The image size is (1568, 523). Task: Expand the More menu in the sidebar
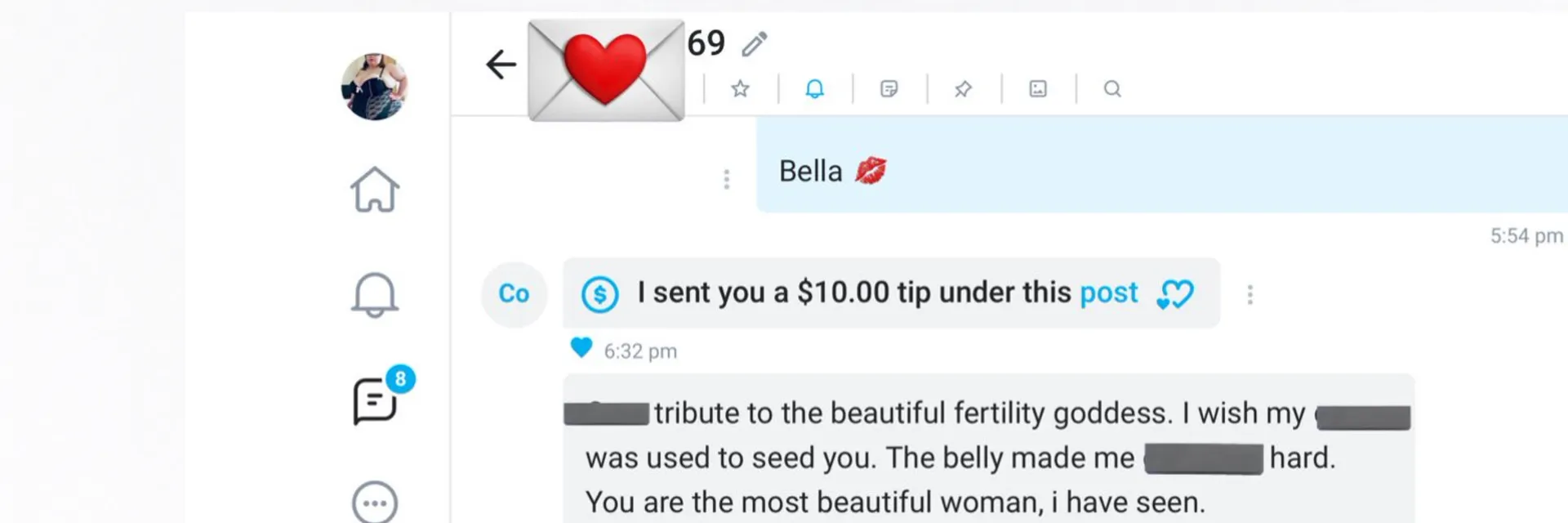(x=375, y=504)
